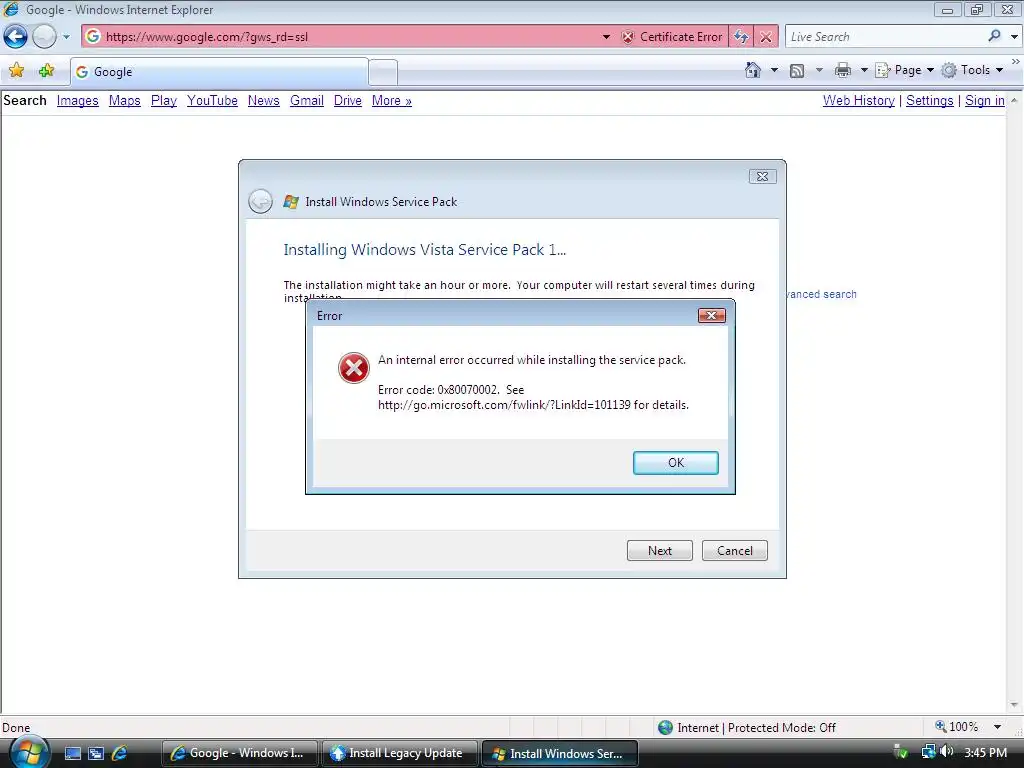Click OK in the Error dialog
Image resolution: width=1024 pixels, height=768 pixels.
pos(676,462)
